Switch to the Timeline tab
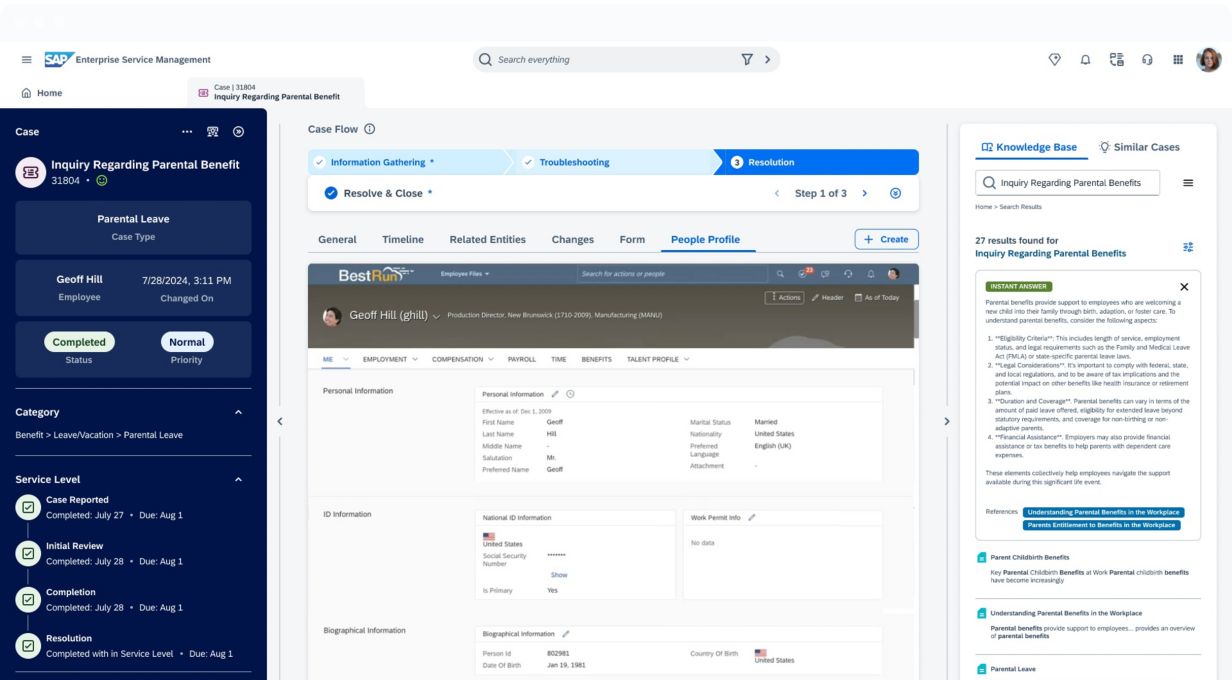The image size is (1232, 680). (x=402, y=240)
